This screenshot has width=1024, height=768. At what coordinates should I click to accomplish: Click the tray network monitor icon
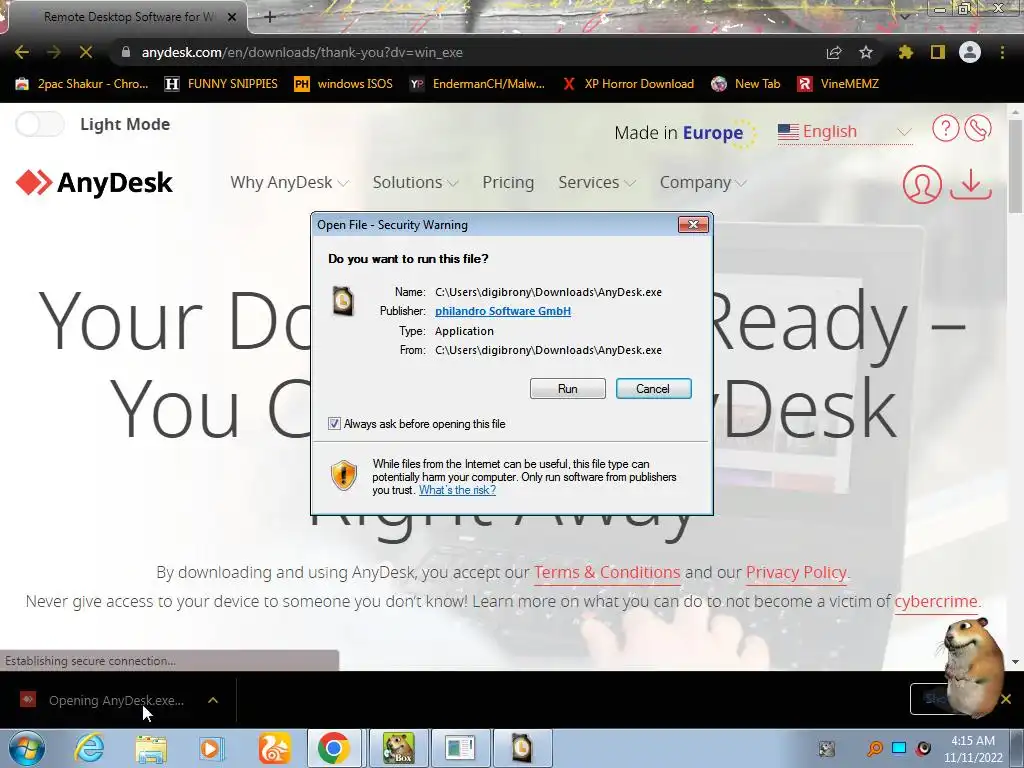point(899,748)
